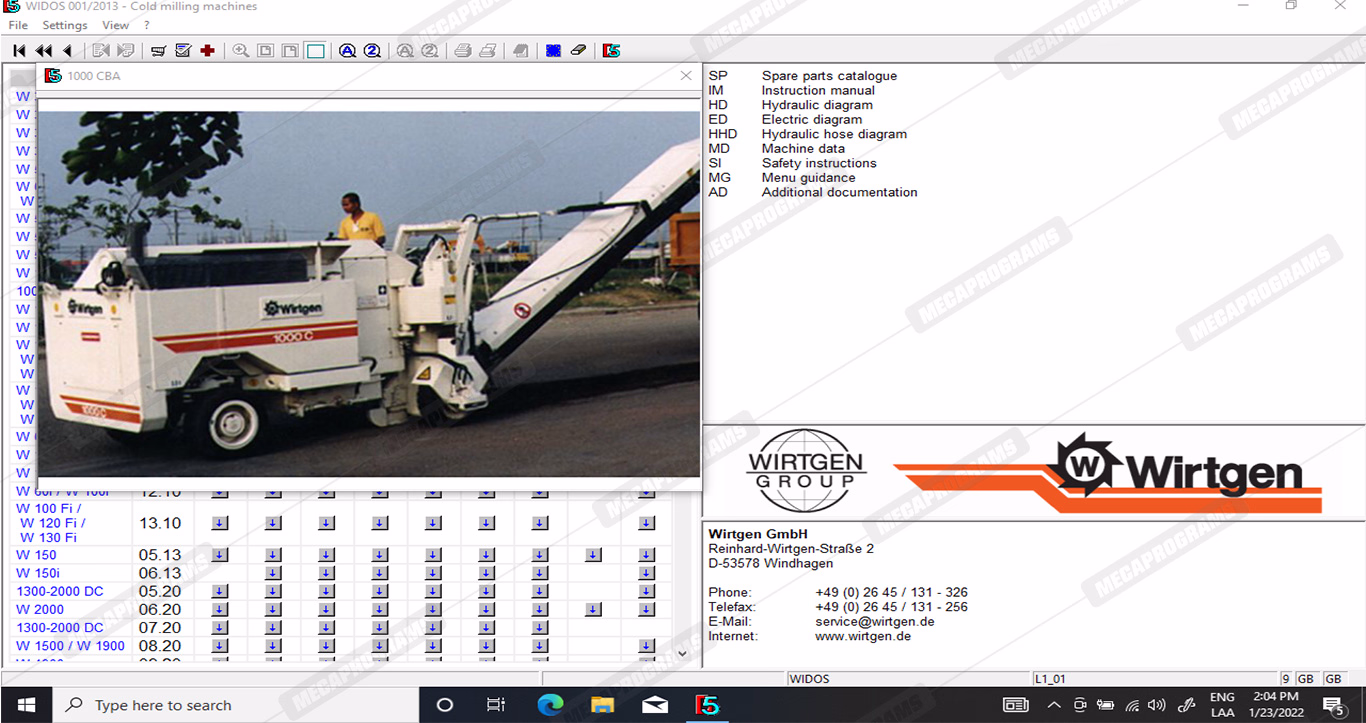Select the magnifier zoom-in toolbar icon
This screenshot has height=723, width=1366.
coord(241,50)
